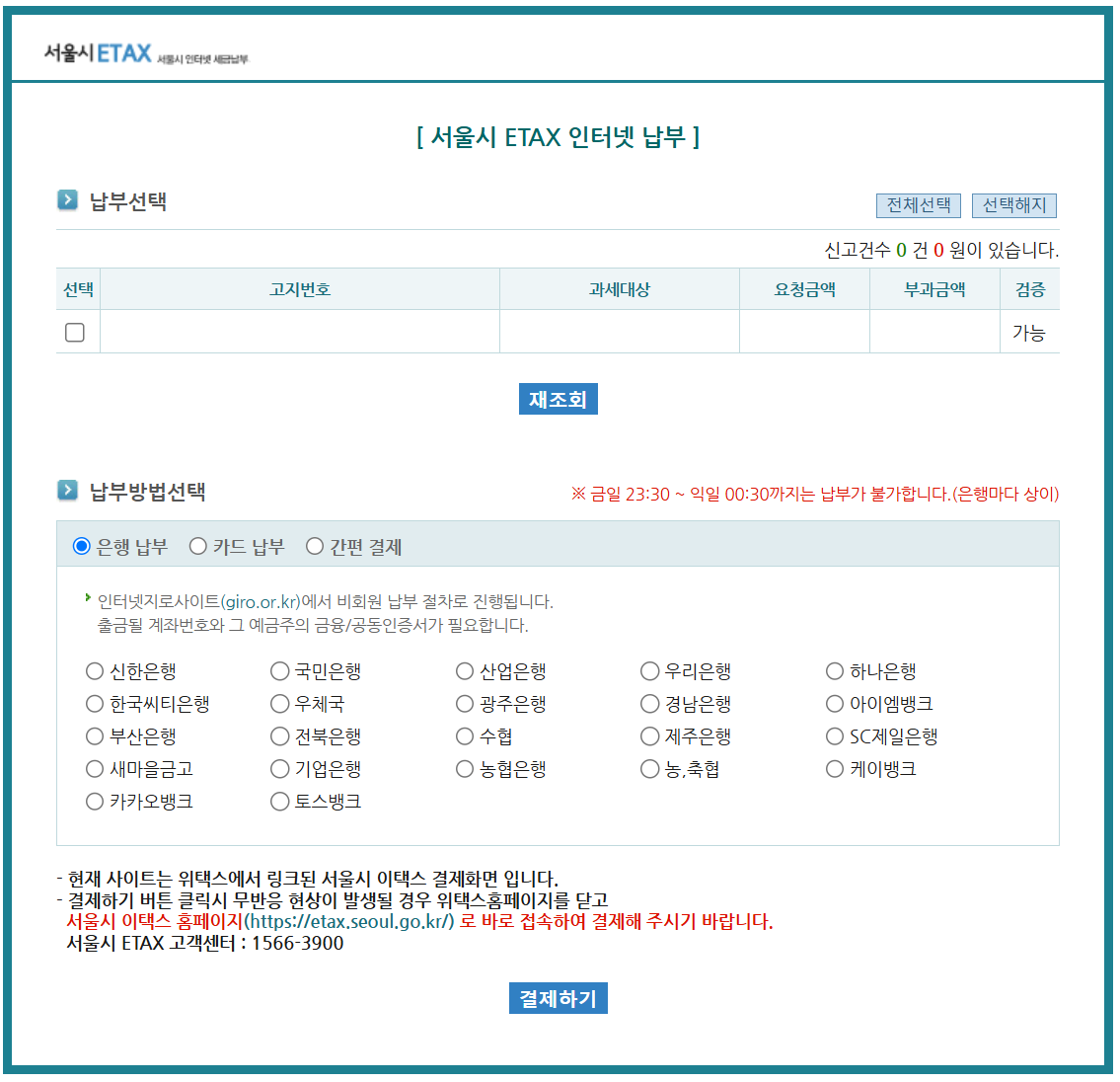Image resolution: width=1120 pixels, height=1082 pixels.
Task: Choose 신한은행 as payment bank
Action: click(x=94, y=670)
